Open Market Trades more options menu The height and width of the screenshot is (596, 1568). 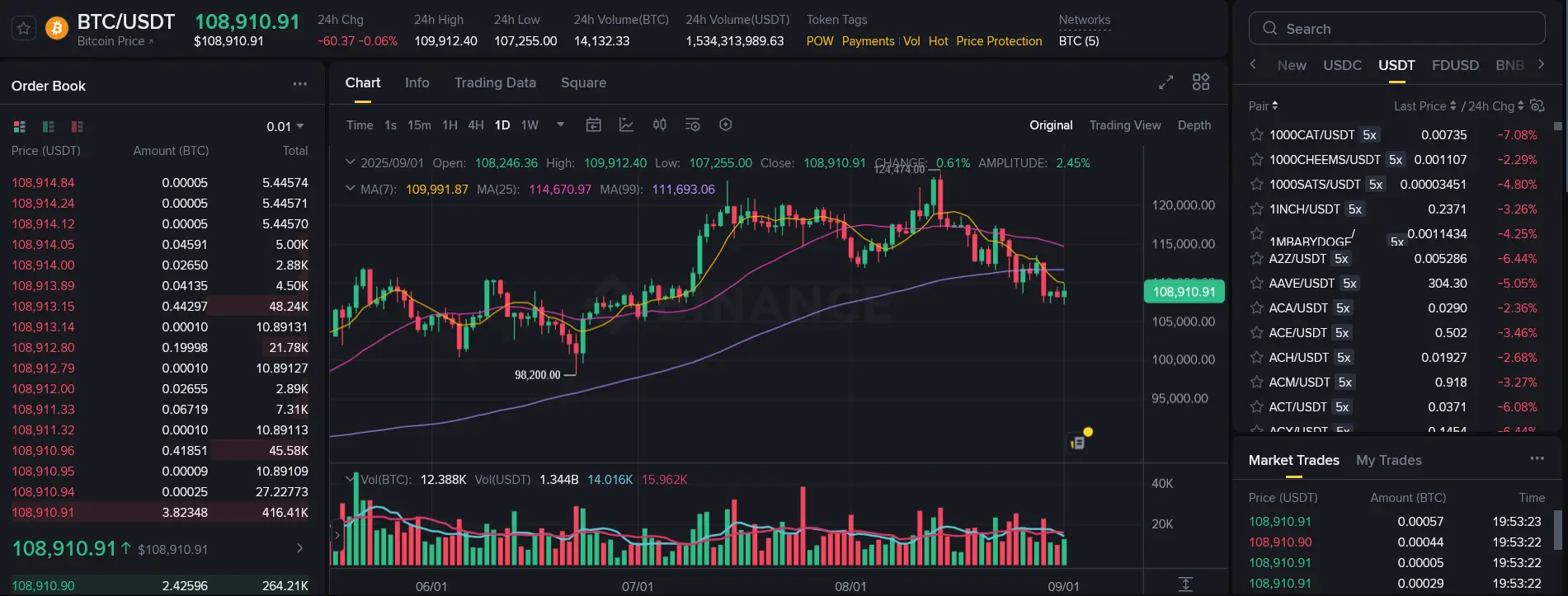(1537, 458)
